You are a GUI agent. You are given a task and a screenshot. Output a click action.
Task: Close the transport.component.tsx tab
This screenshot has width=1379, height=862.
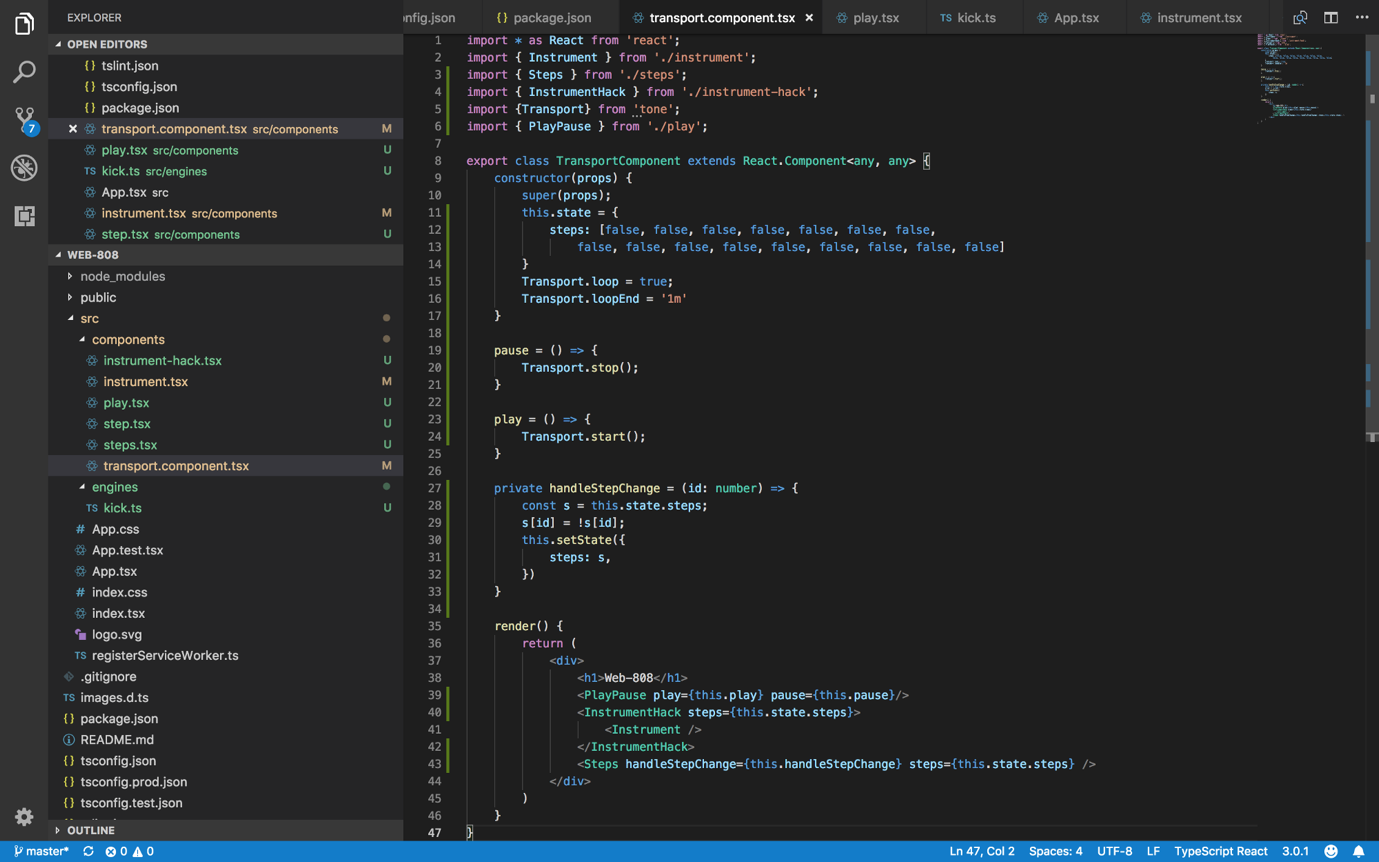click(x=809, y=17)
